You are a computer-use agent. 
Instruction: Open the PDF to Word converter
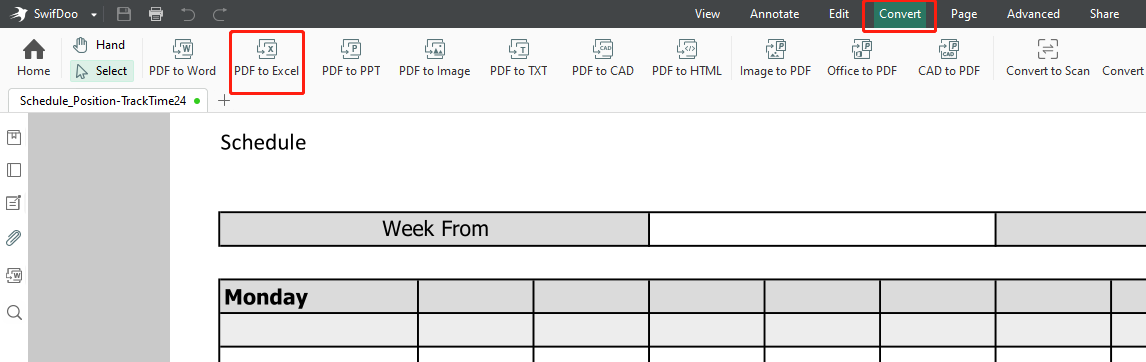pos(182,50)
